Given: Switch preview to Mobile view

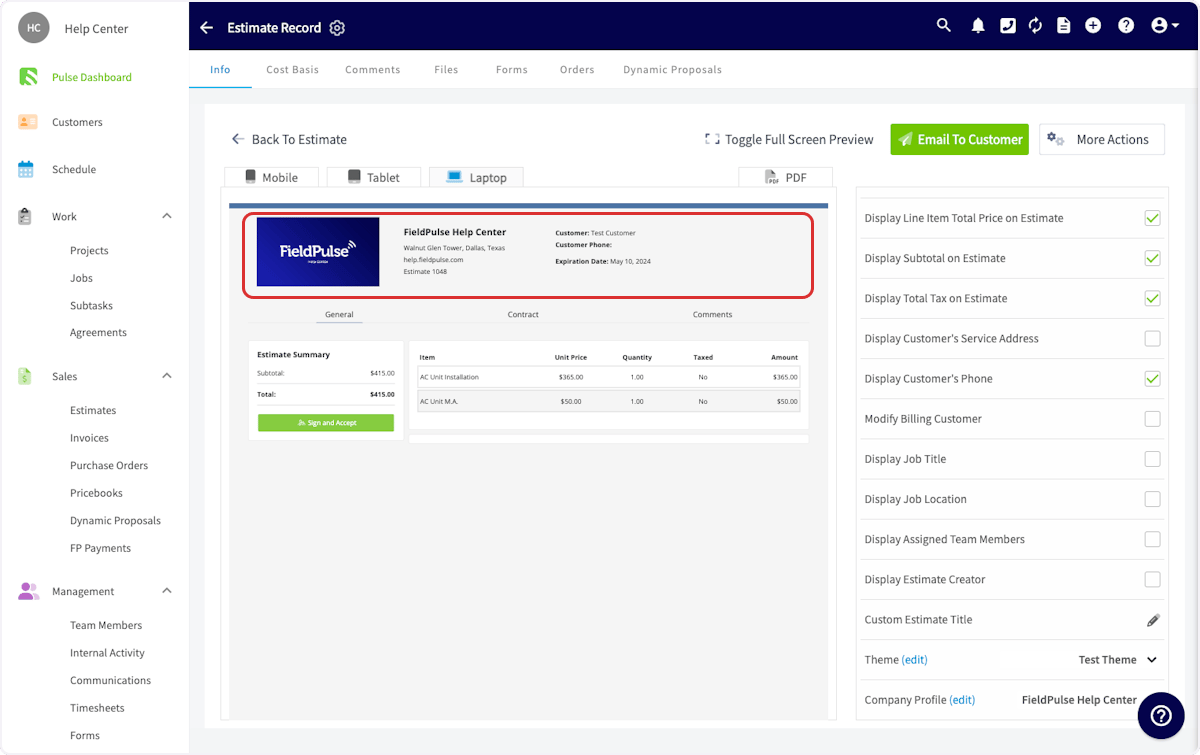Looking at the screenshot, I should (271, 177).
